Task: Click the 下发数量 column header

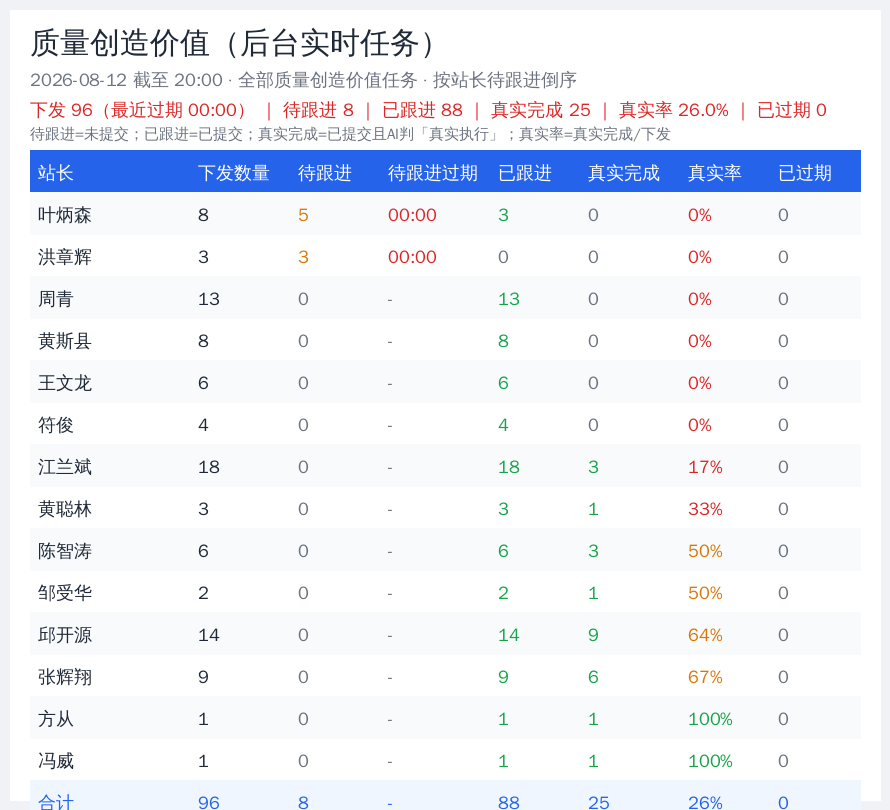Action: (234, 173)
